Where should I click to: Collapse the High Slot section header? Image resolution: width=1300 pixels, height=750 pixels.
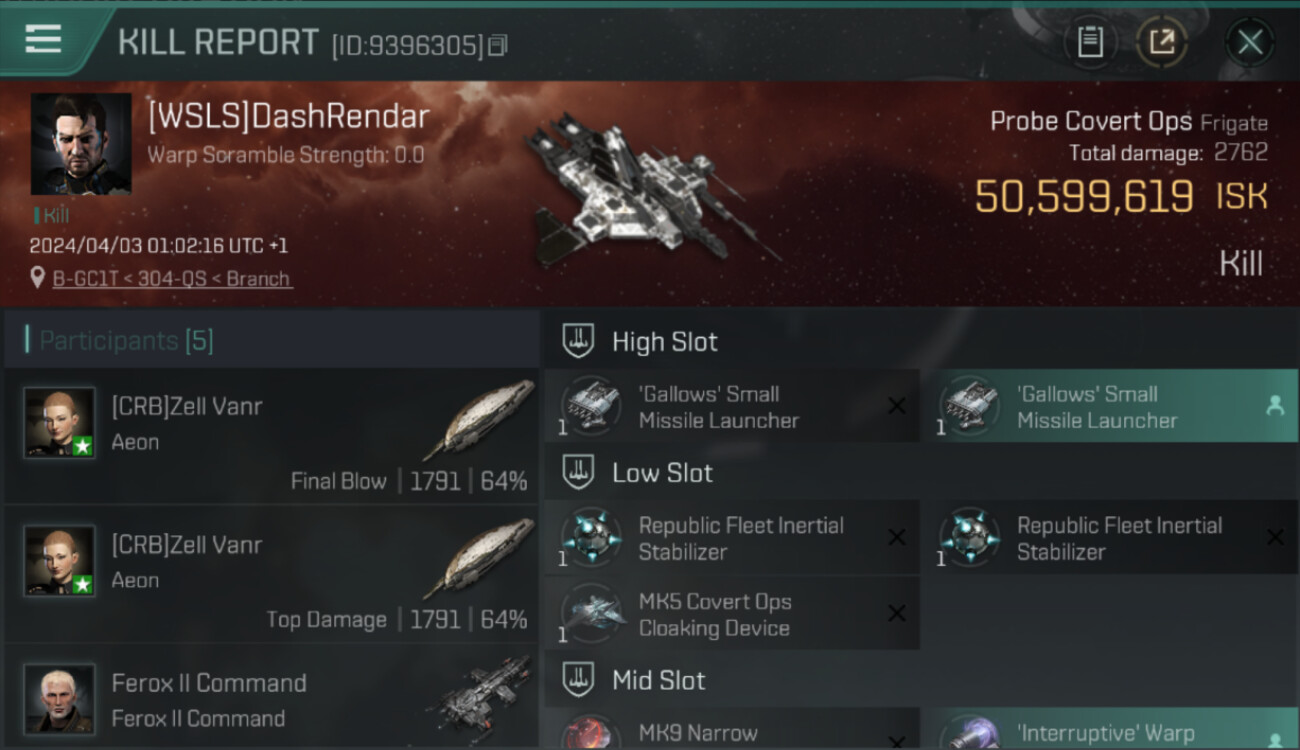(x=921, y=341)
